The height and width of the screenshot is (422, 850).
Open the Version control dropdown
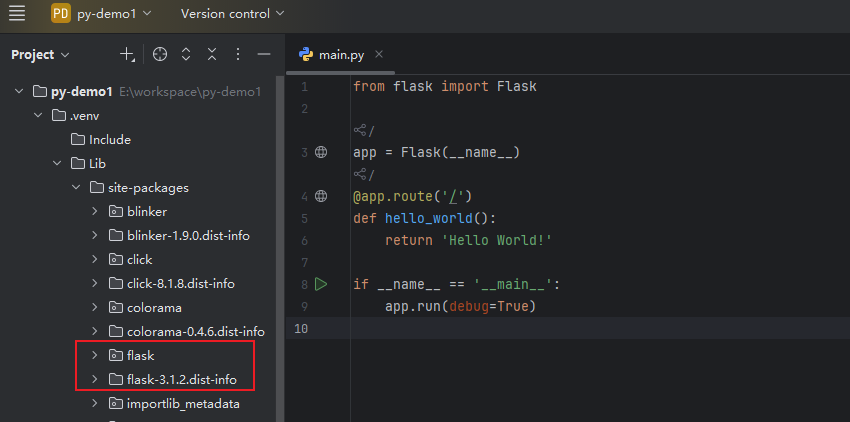(232, 14)
